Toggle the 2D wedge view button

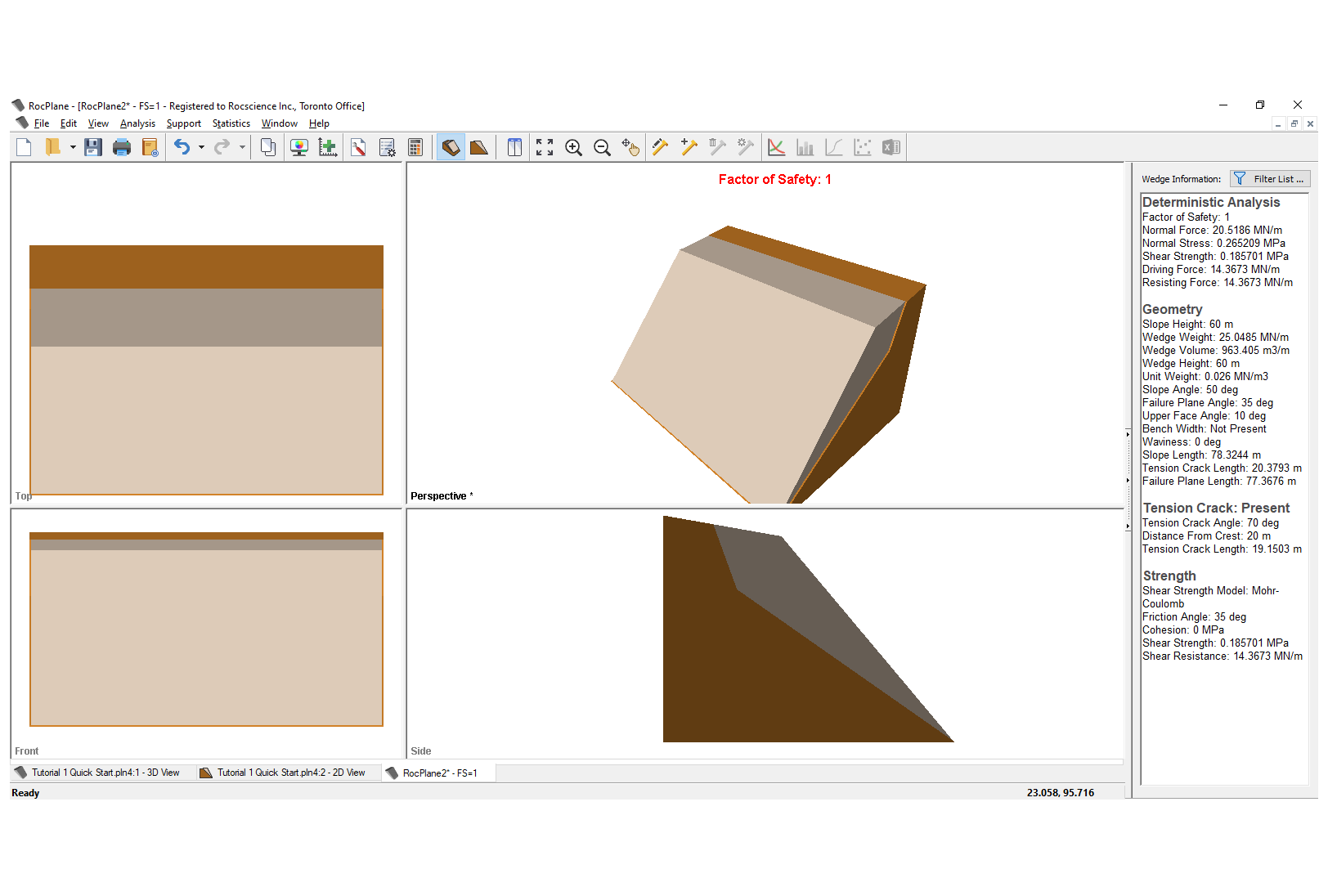(478, 147)
